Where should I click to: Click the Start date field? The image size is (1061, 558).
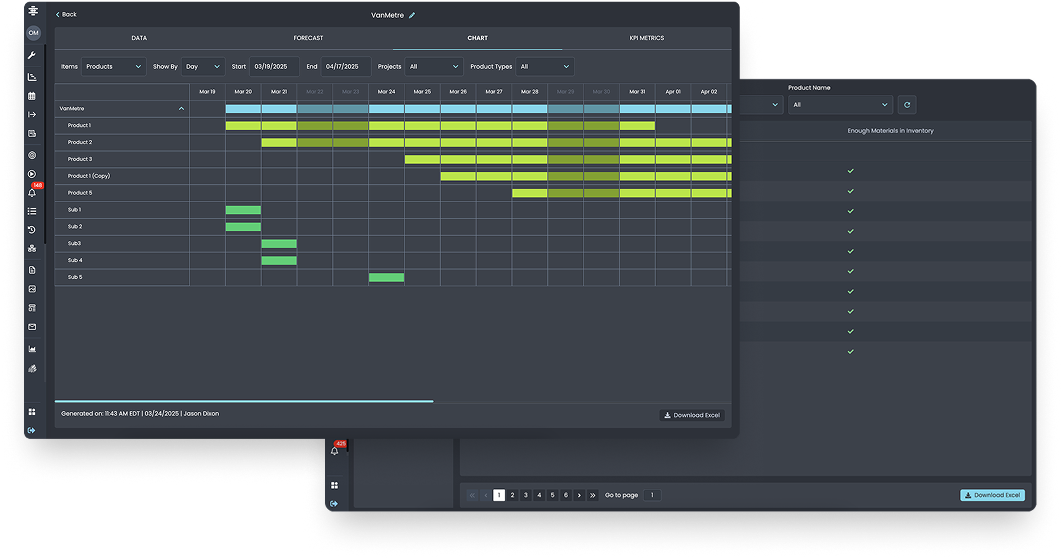tap(274, 67)
